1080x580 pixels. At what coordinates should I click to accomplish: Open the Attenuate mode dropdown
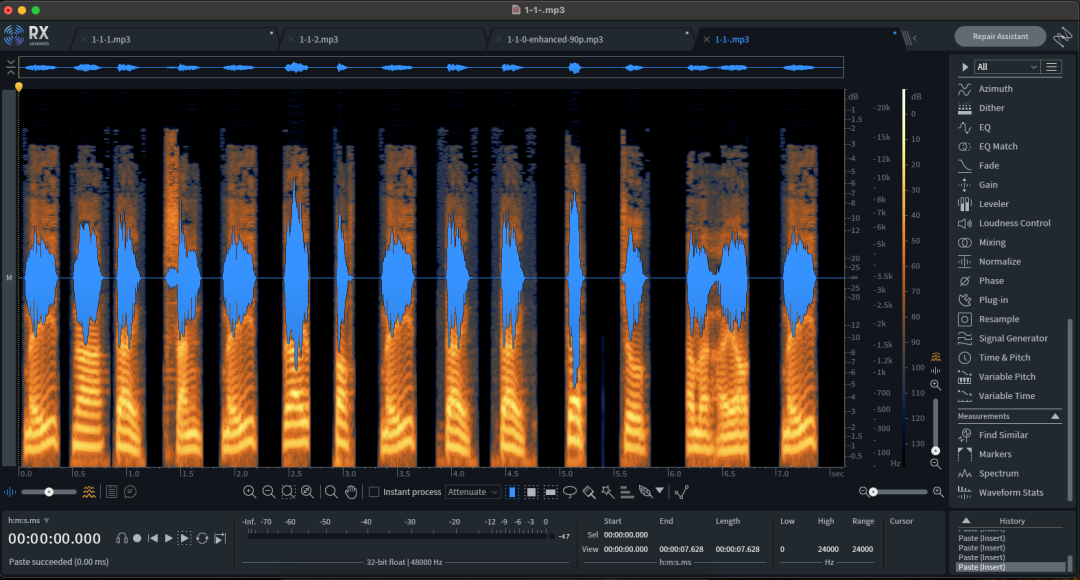tap(472, 492)
